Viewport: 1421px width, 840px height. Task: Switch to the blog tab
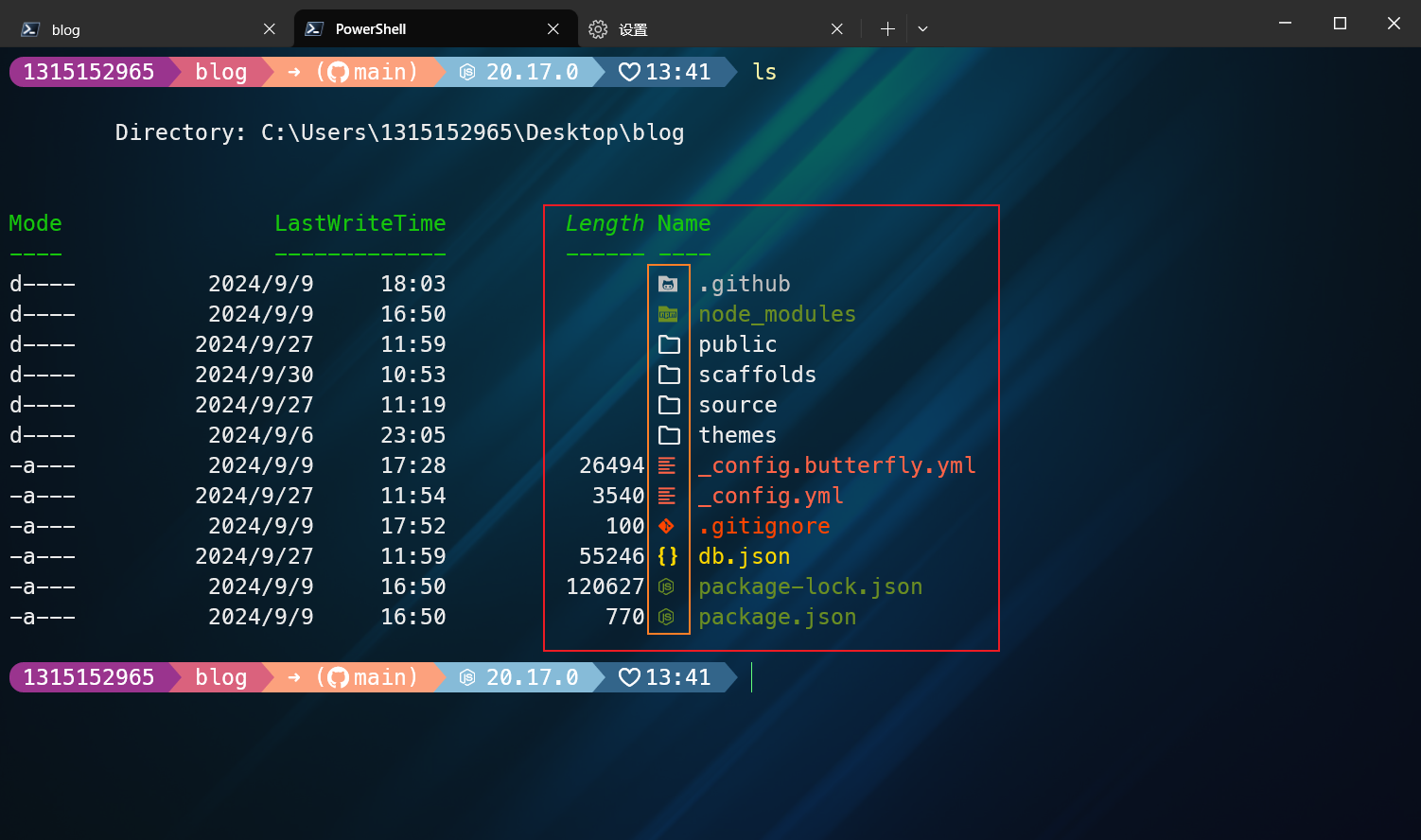point(132,29)
